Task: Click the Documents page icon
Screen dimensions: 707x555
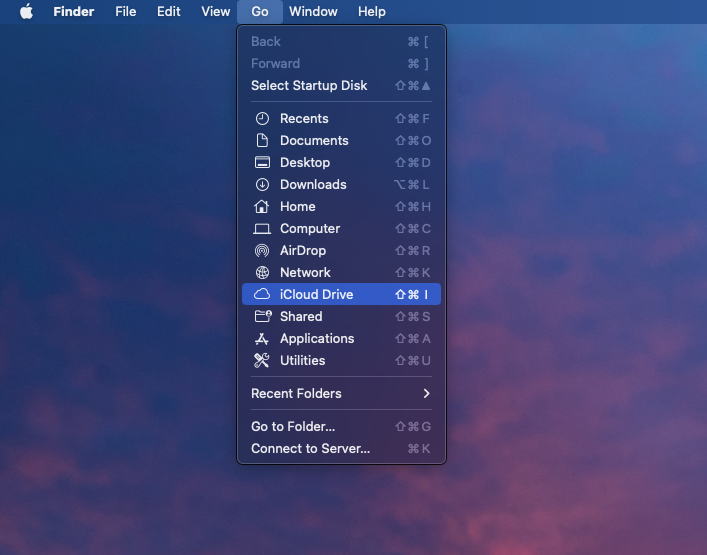Action: (262, 141)
